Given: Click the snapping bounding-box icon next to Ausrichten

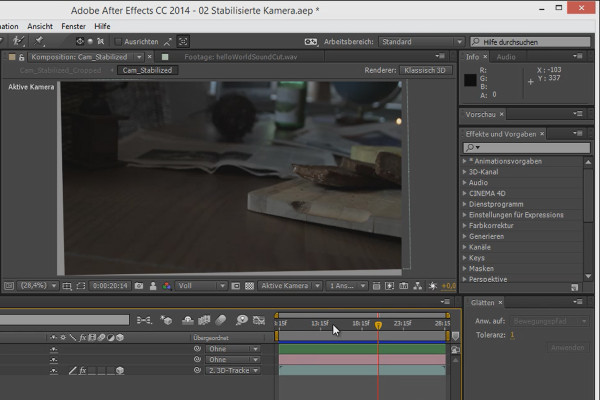Looking at the screenshot, I should [183, 41].
